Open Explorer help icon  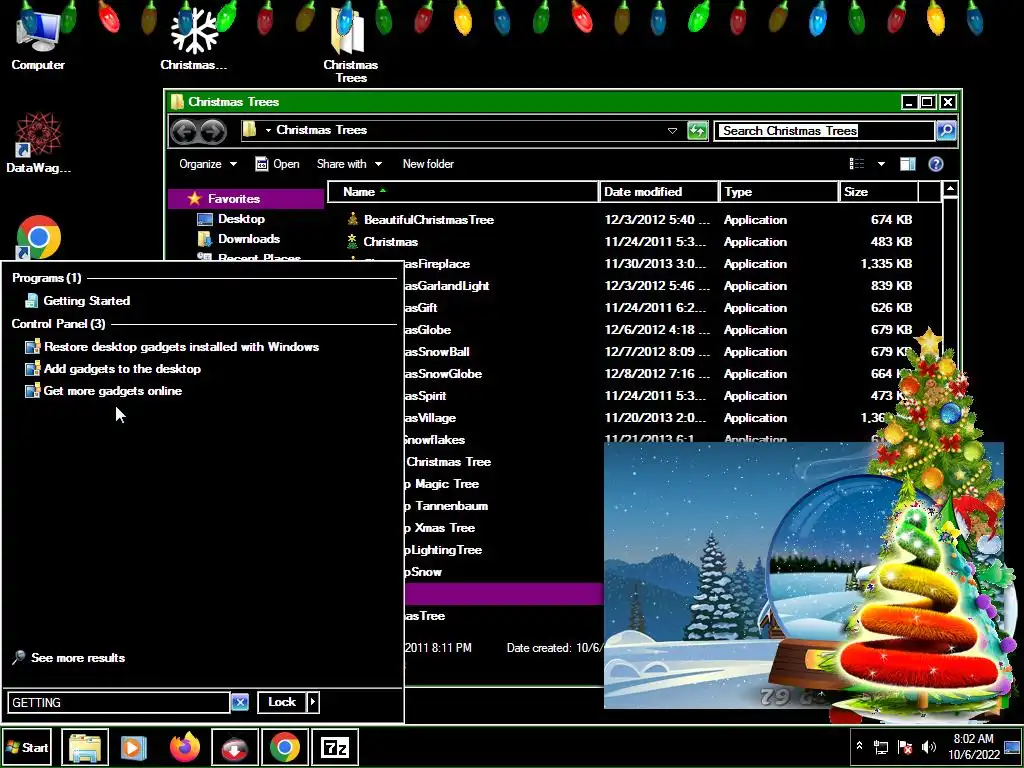coord(936,164)
